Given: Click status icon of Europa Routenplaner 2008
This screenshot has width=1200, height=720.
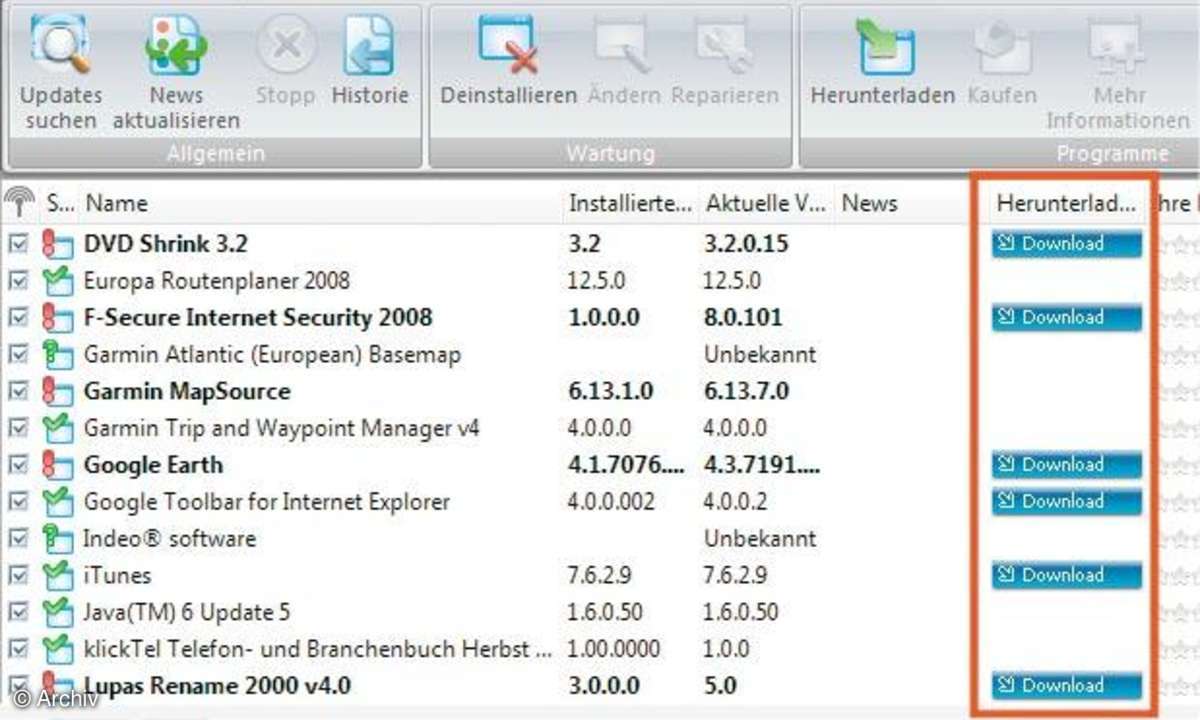Looking at the screenshot, I should [x=58, y=281].
